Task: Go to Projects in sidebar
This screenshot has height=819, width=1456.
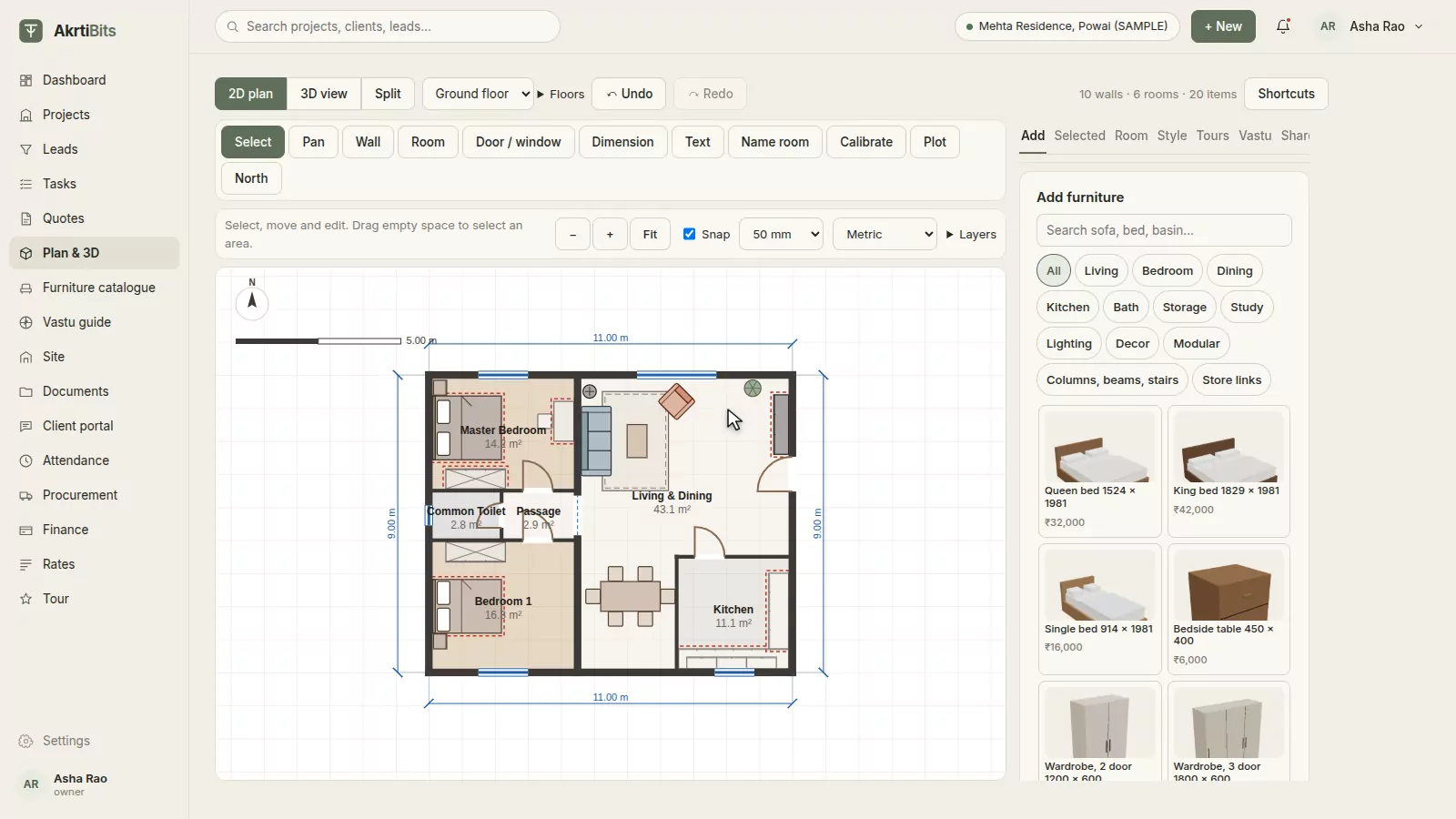Action: (94, 115)
